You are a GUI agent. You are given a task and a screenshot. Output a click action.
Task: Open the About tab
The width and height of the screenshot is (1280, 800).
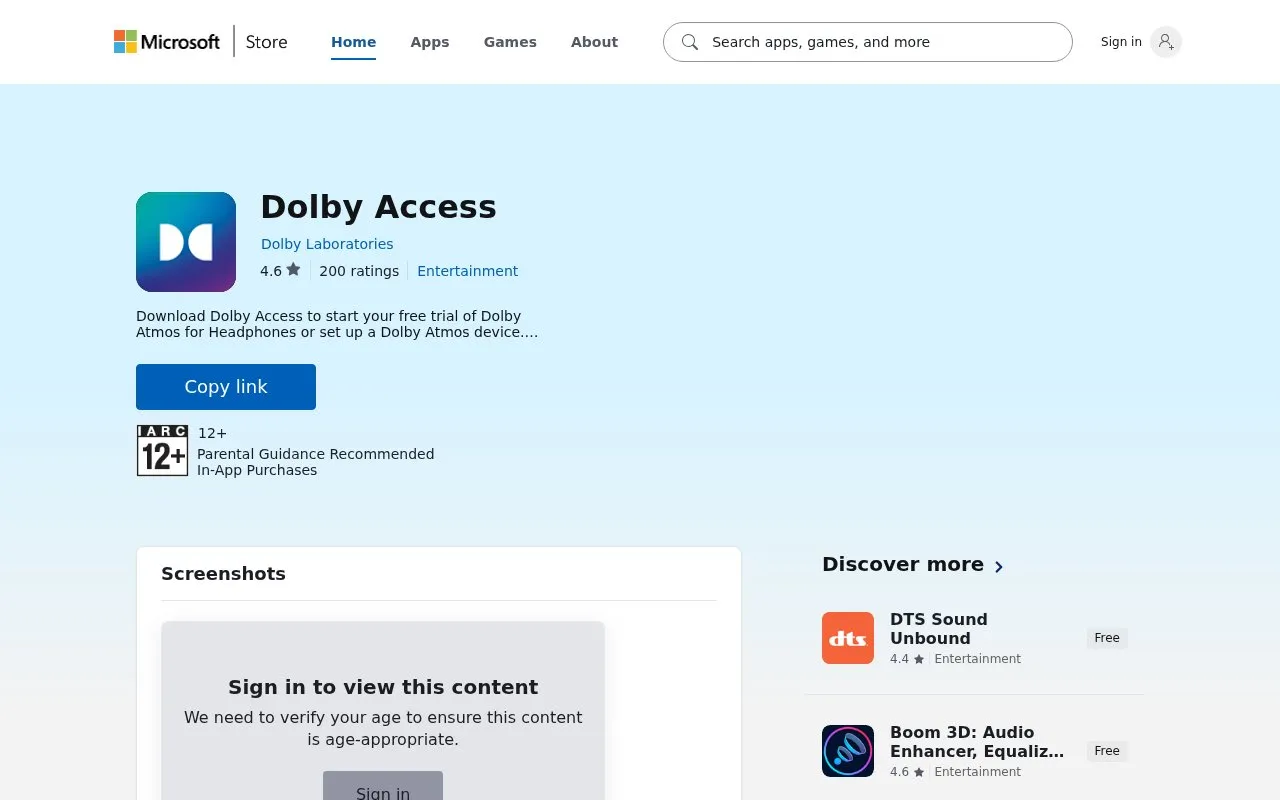click(594, 42)
